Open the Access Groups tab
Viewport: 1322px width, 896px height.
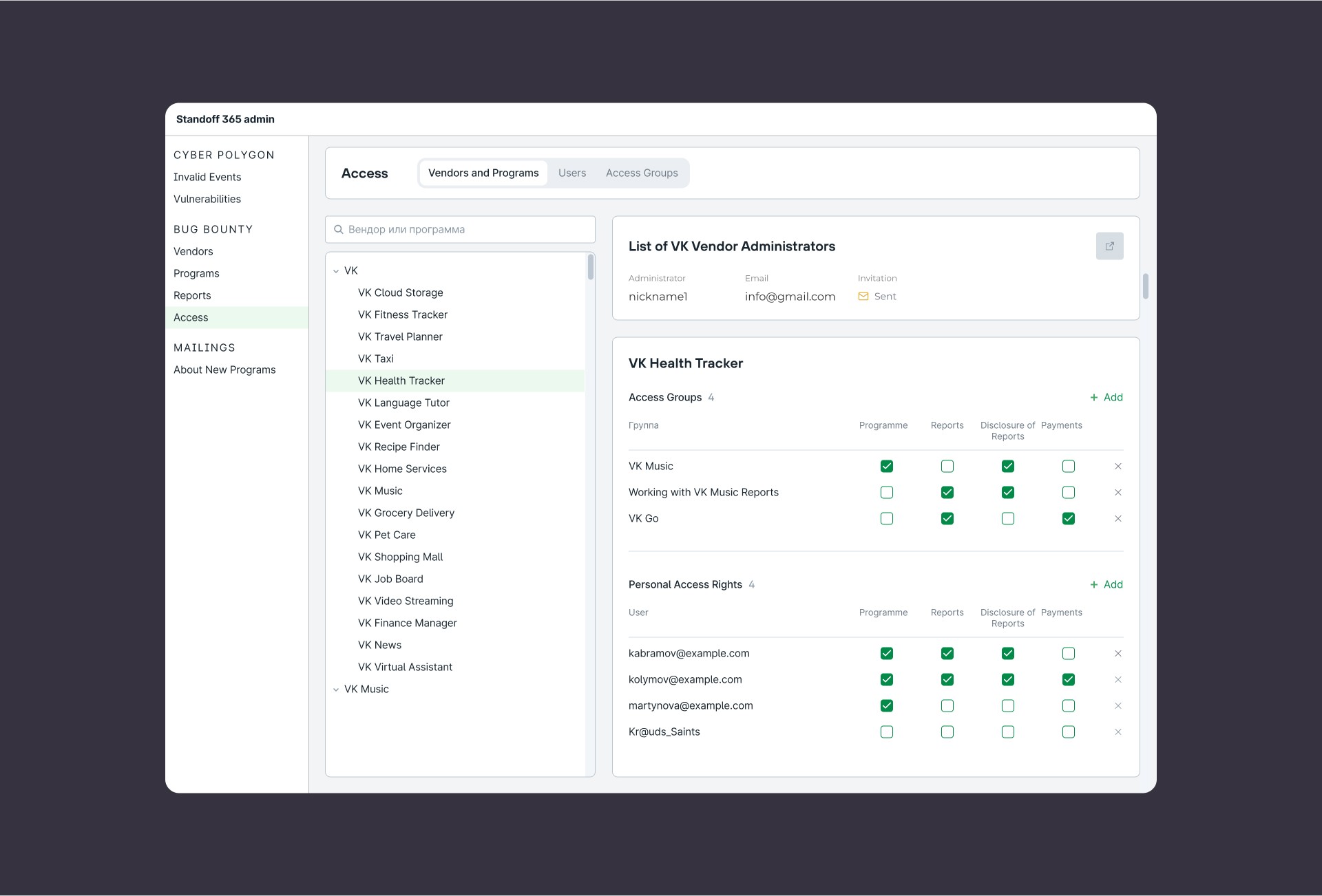642,173
